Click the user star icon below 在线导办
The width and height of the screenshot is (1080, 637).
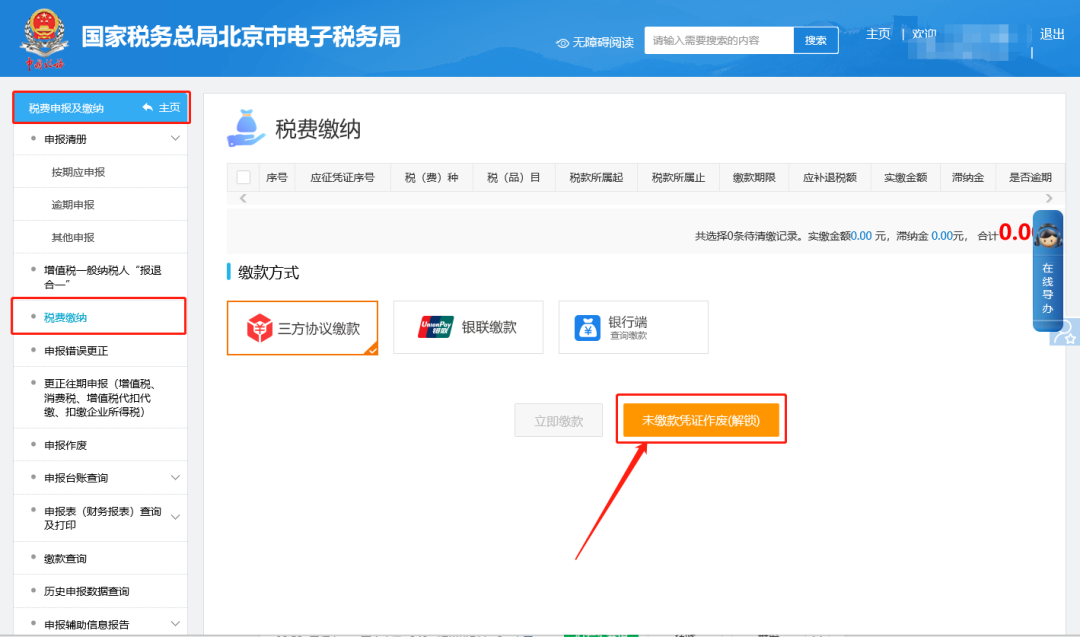coord(1066,332)
